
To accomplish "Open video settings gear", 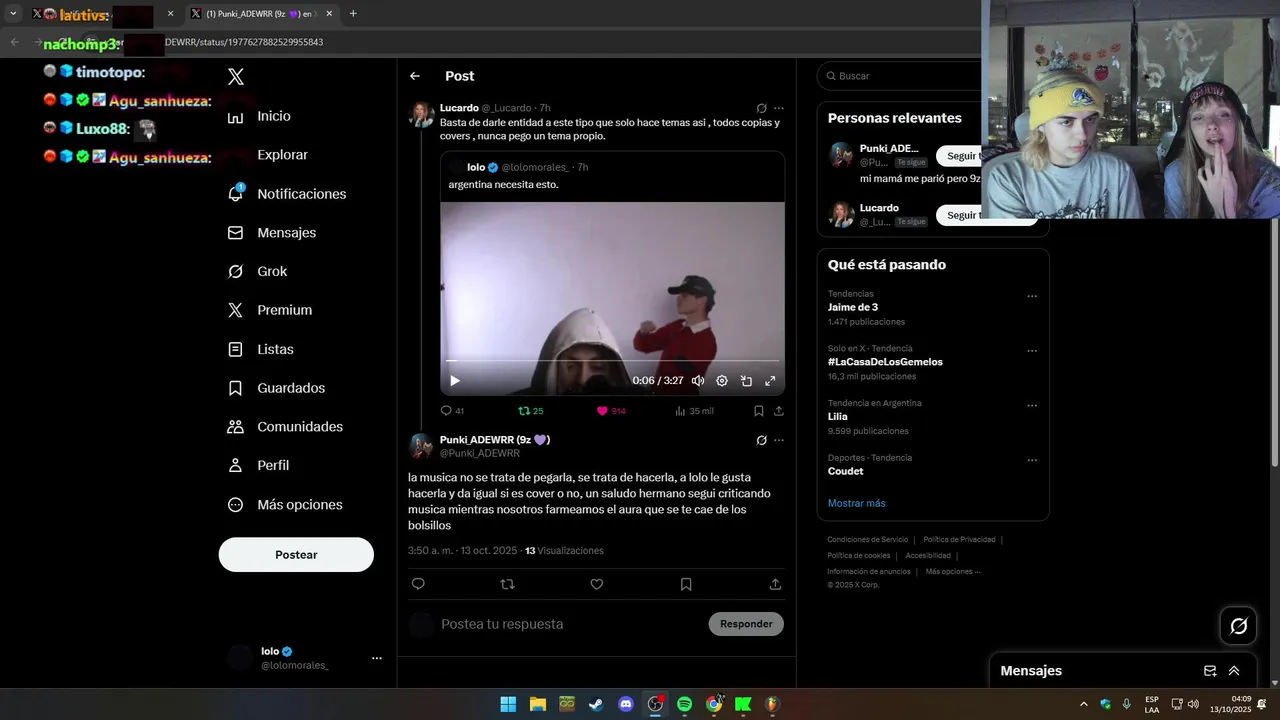I will tap(722, 381).
